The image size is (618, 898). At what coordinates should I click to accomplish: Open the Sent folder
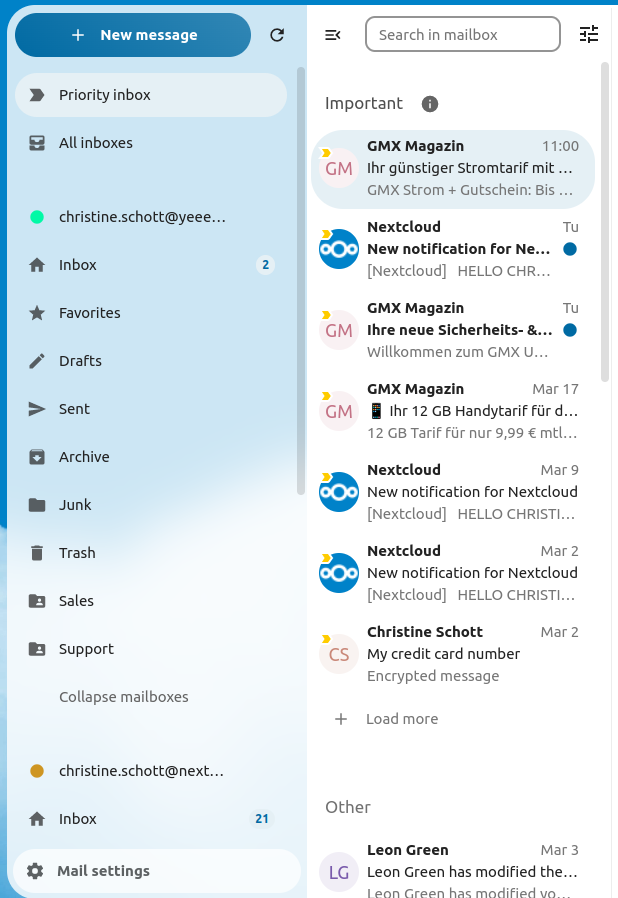(74, 409)
